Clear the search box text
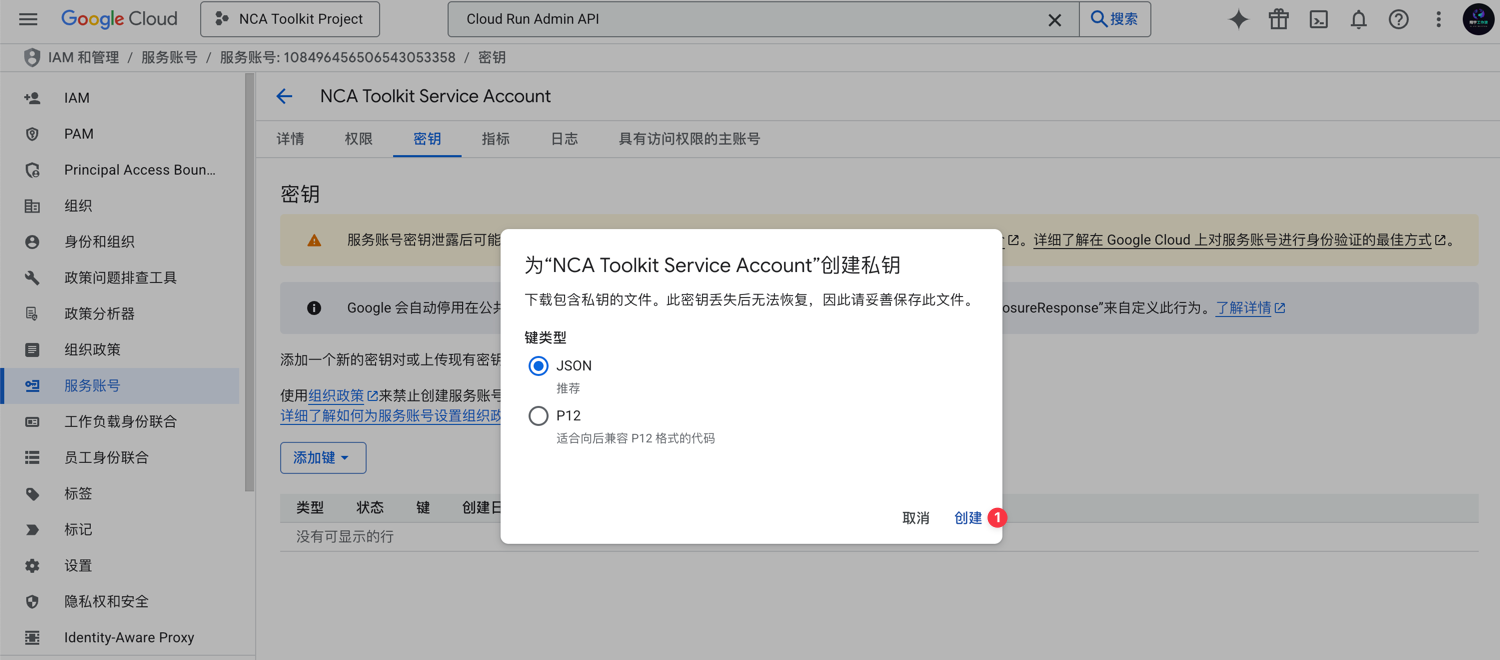 [1054, 19]
